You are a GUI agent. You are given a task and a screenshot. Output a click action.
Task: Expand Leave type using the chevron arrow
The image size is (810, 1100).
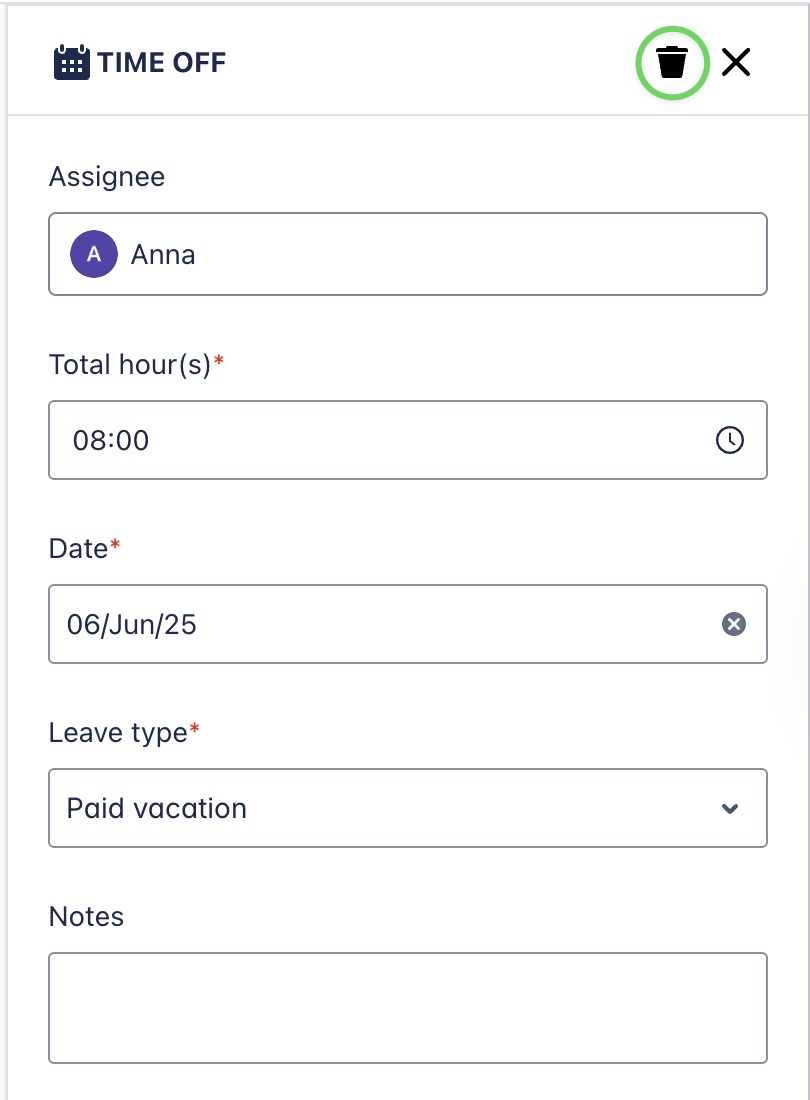click(x=730, y=808)
